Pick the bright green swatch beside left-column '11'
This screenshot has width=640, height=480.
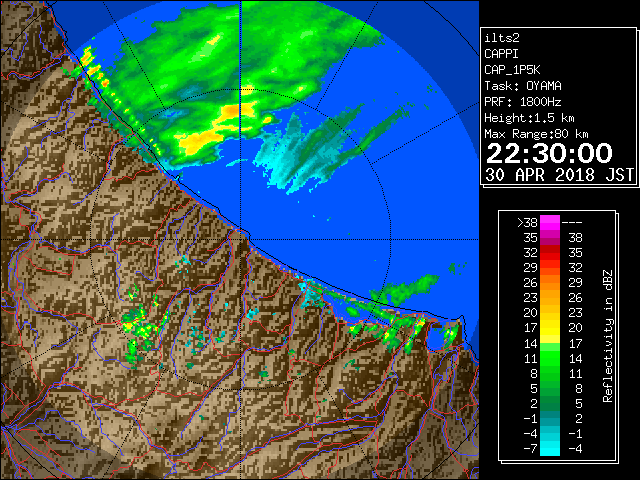pyautogui.click(x=550, y=358)
